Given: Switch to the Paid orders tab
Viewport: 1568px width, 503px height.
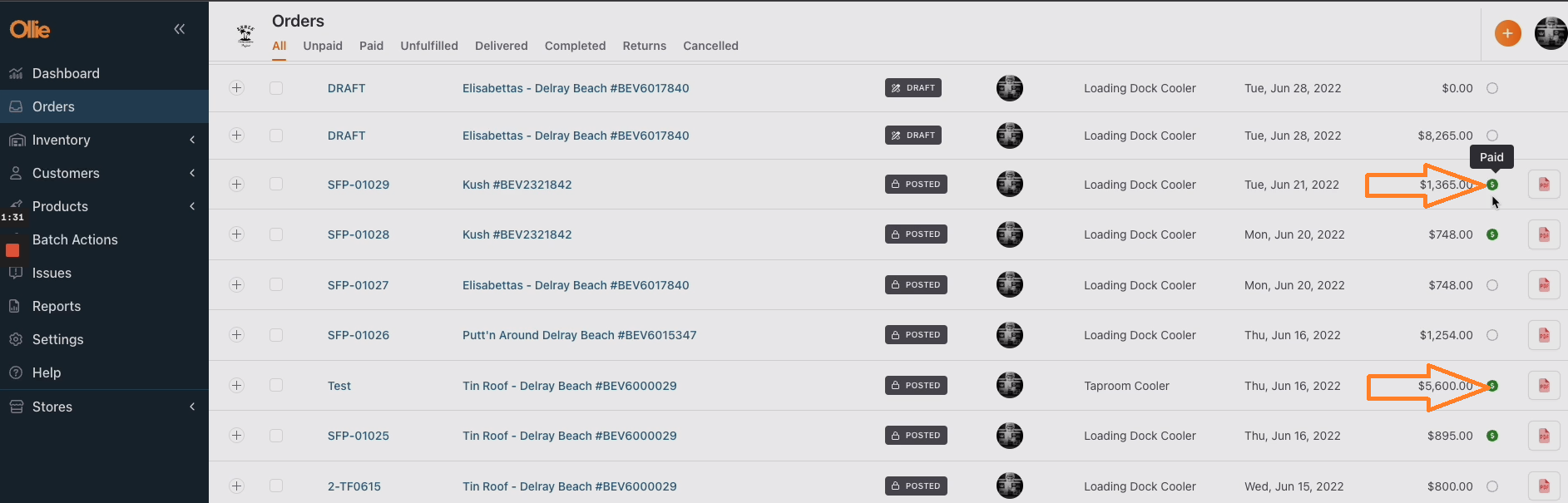Looking at the screenshot, I should 371,46.
